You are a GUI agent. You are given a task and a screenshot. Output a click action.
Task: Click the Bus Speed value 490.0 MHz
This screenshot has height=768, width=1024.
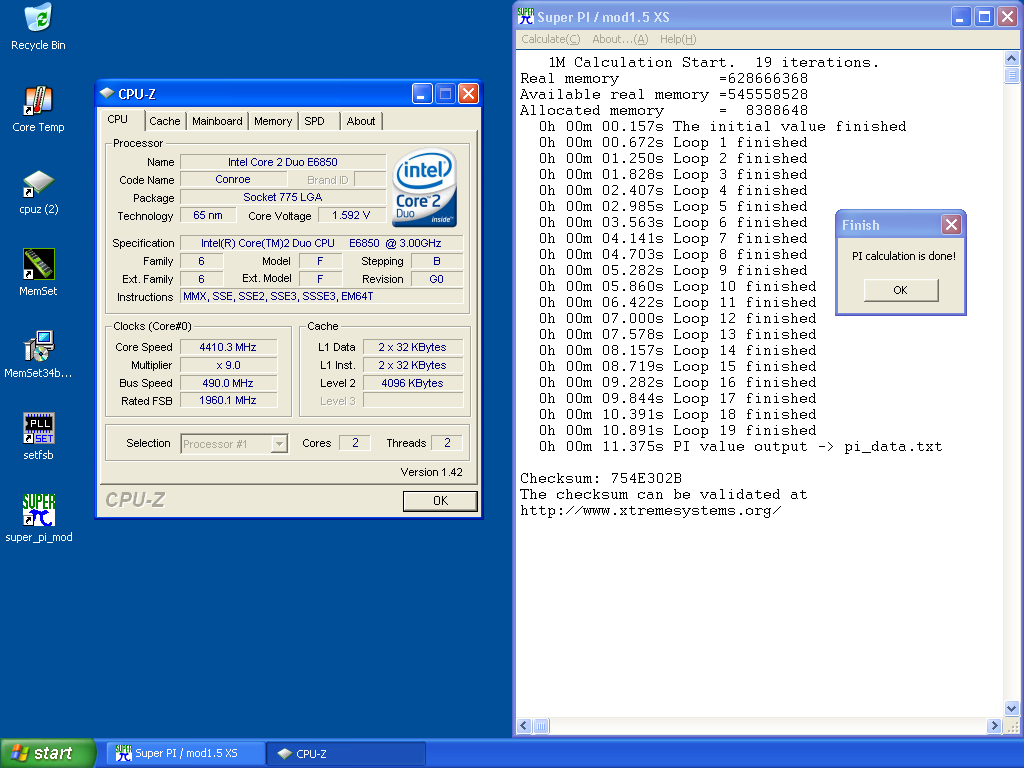228,383
